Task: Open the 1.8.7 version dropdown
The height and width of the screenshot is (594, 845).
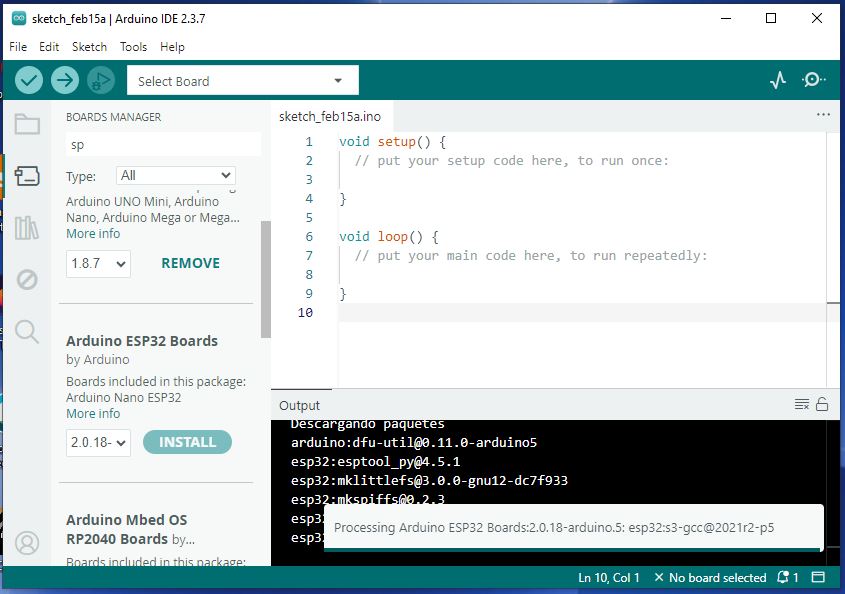Action: click(x=97, y=263)
